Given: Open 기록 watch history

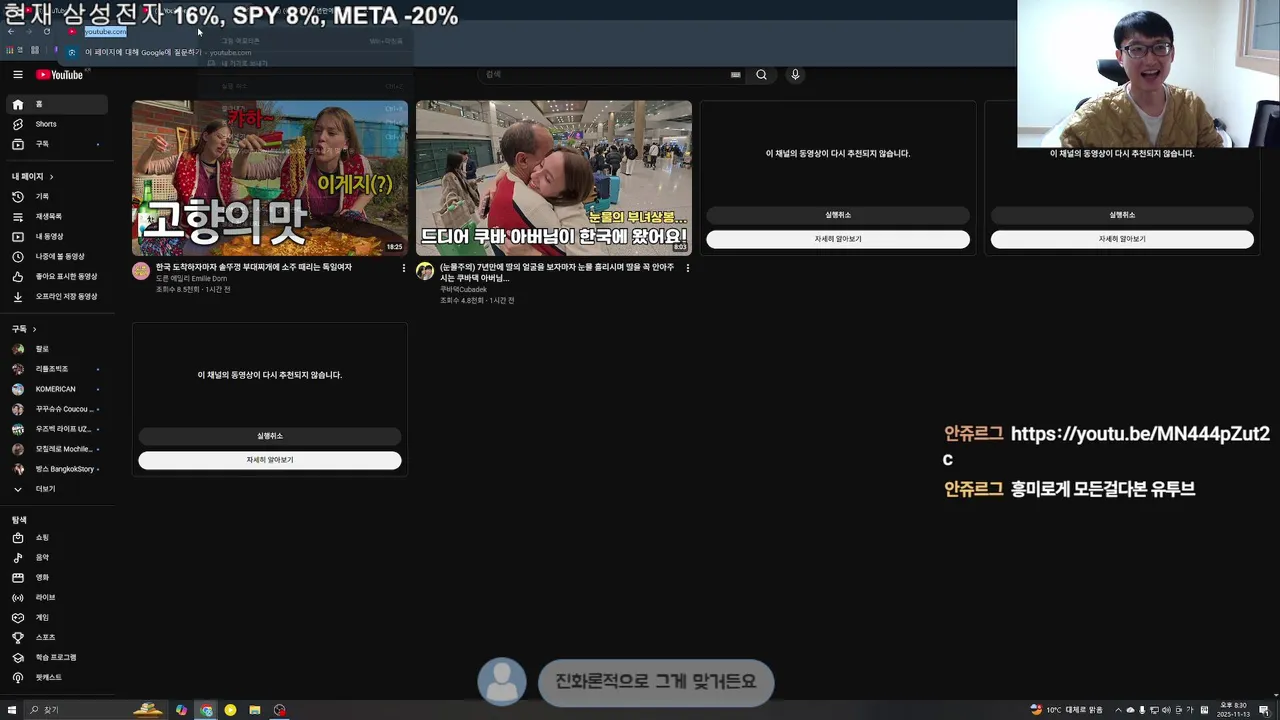Looking at the screenshot, I should coord(56,197).
